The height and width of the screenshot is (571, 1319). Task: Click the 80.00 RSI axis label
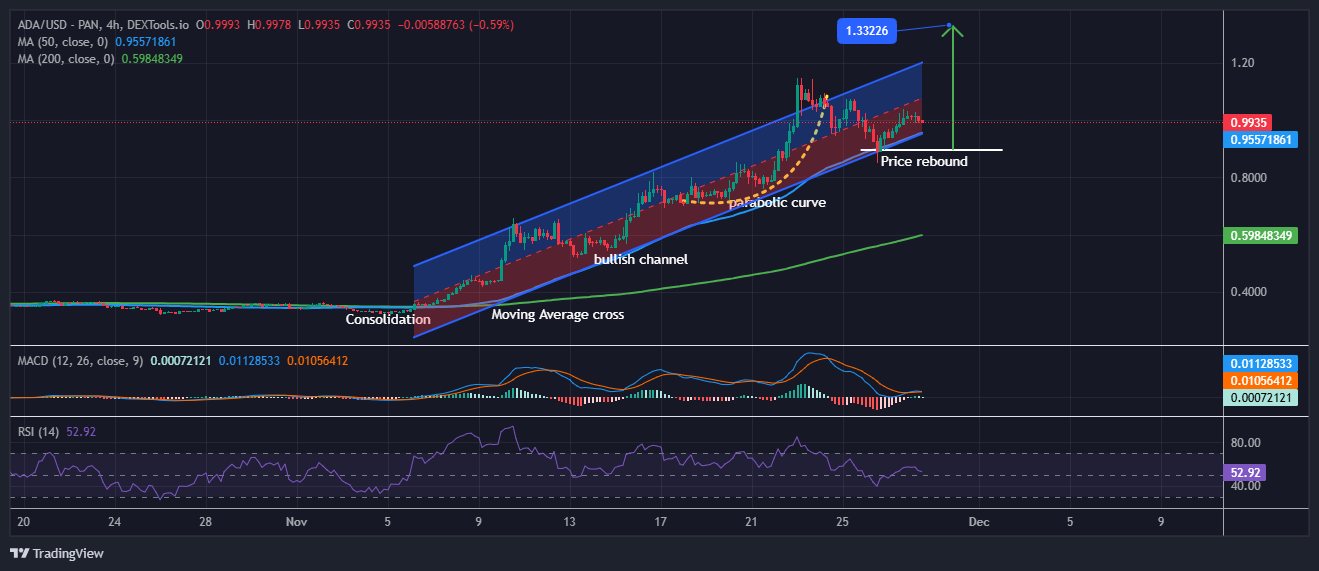click(1245, 443)
